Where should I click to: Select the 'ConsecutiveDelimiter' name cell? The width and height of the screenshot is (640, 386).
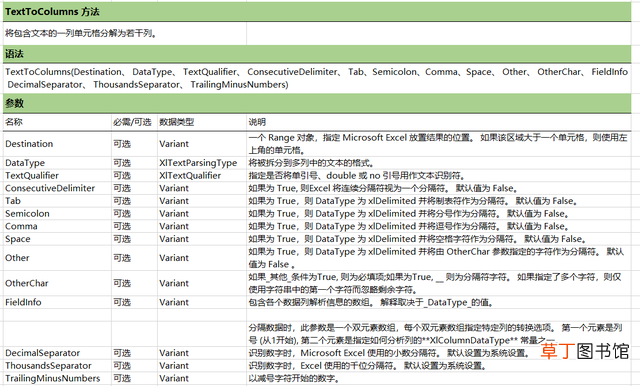click(57, 188)
